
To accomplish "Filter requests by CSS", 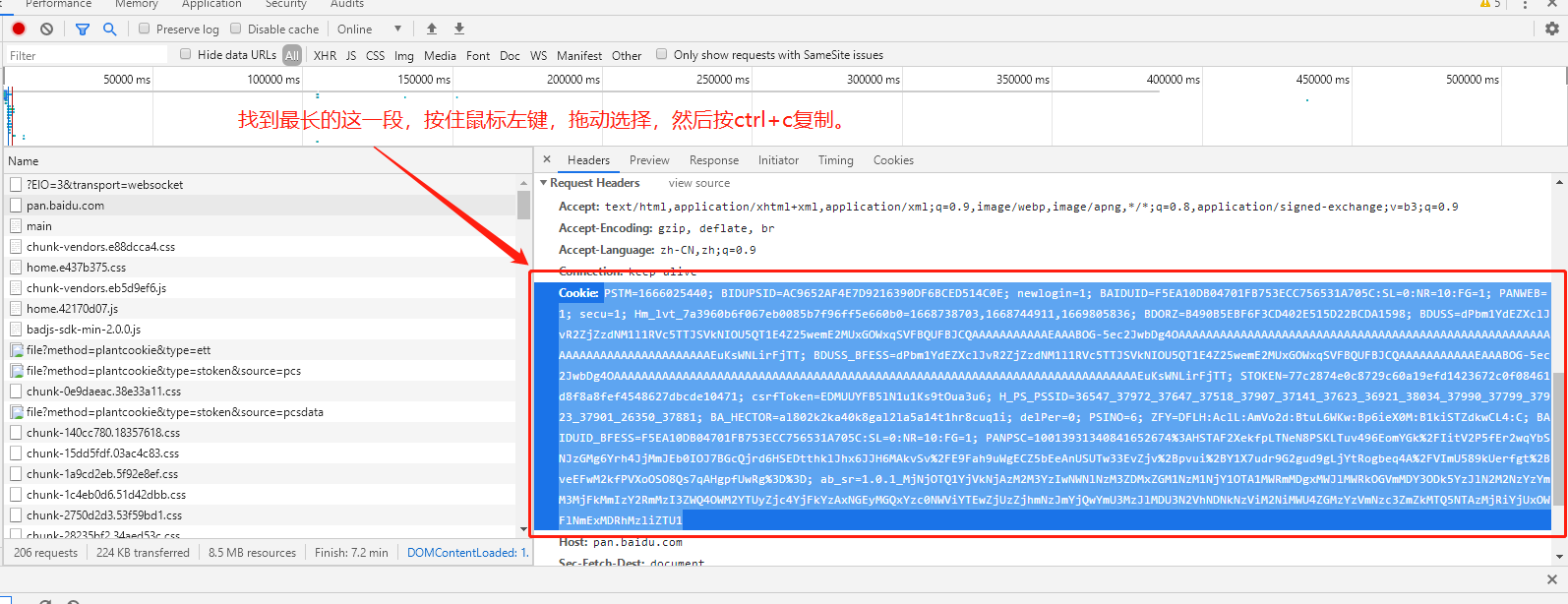I will 376,55.
